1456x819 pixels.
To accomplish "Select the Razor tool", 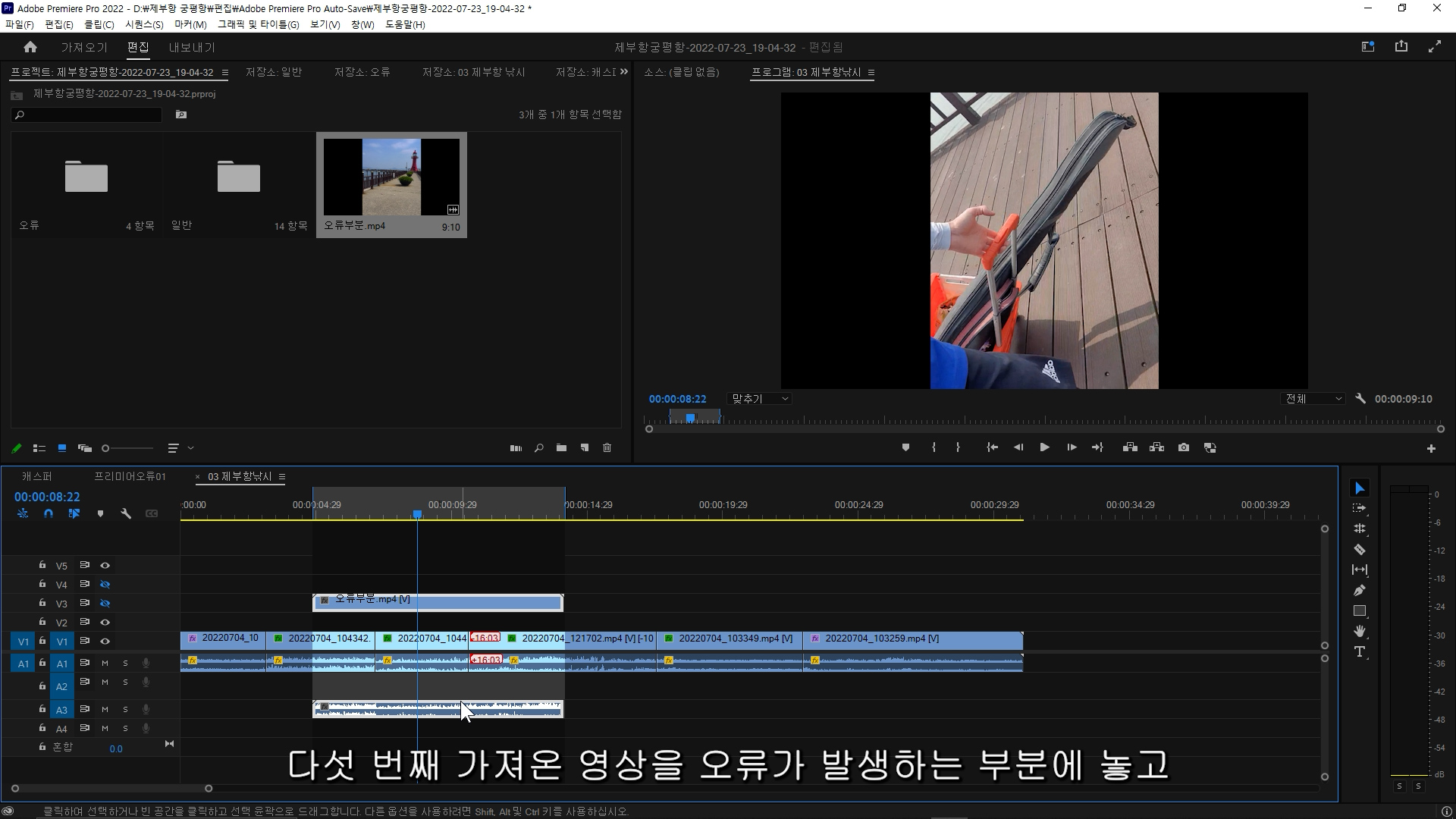I will click(x=1360, y=549).
